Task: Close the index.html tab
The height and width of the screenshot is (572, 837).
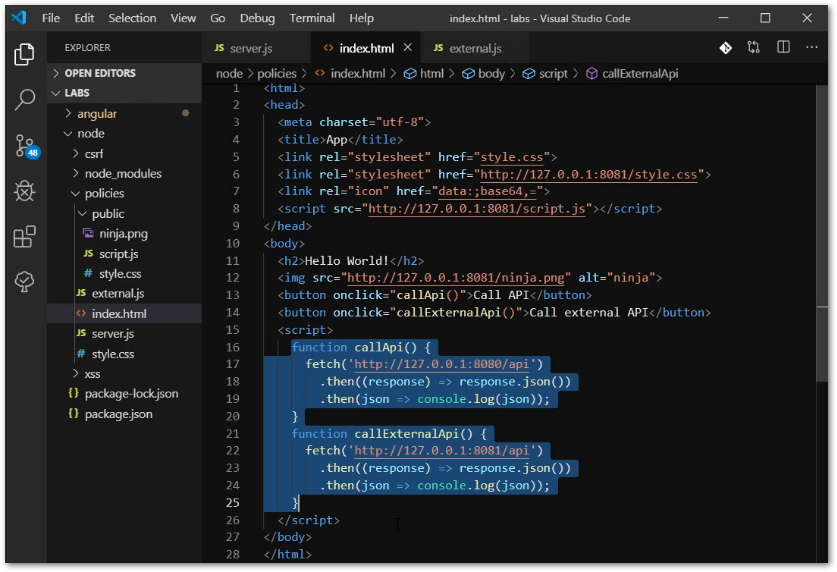Action: [407, 47]
